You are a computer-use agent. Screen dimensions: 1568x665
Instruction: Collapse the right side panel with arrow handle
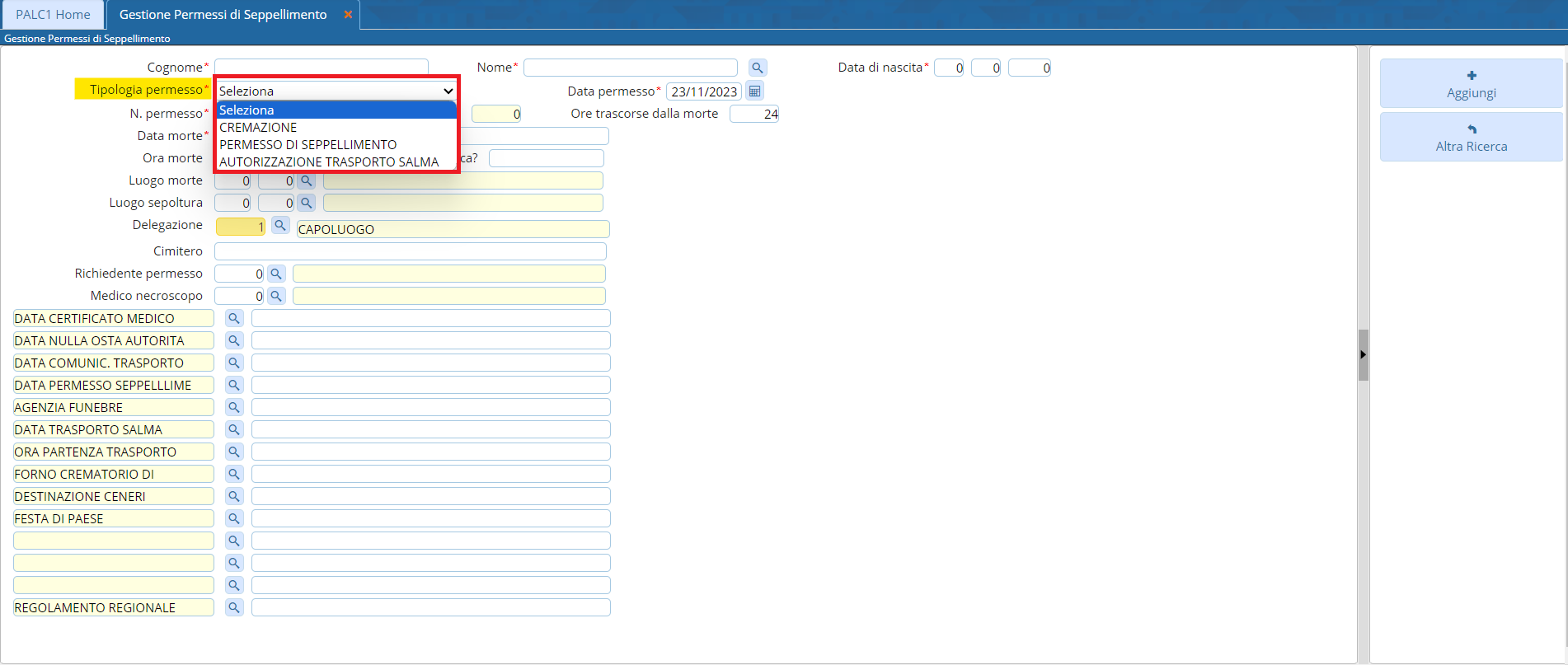tap(1363, 354)
